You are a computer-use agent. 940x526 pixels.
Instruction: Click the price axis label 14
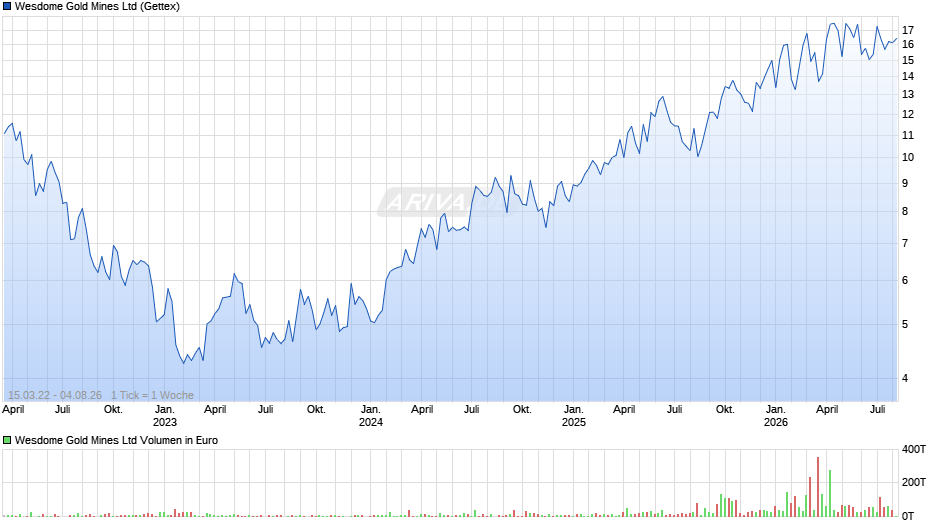908,76
